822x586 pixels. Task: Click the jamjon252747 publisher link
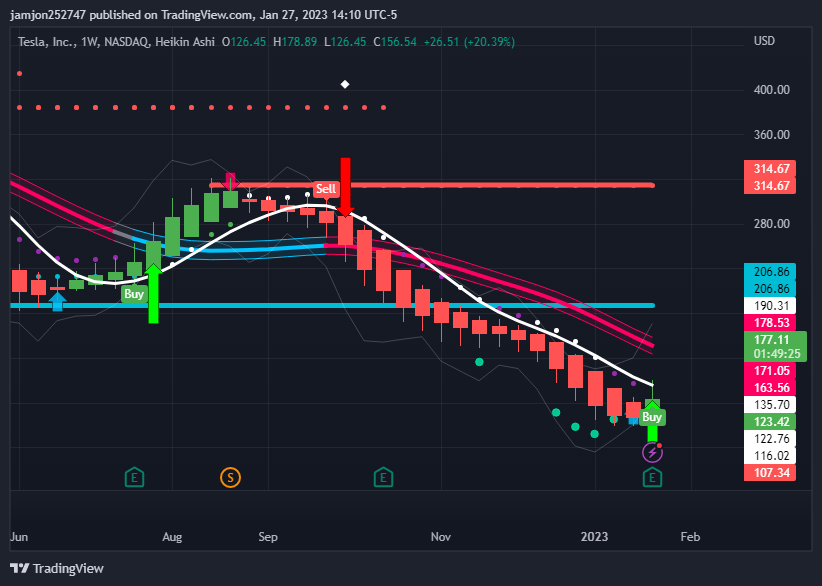(47, 14)
